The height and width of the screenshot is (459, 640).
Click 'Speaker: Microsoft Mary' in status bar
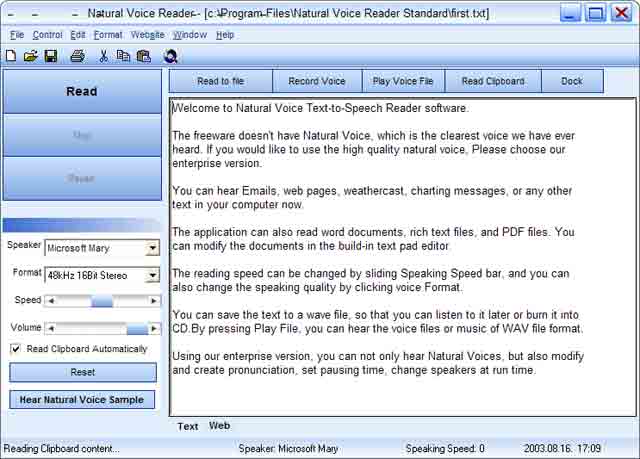pyautogui.click(x=288, y=448)
